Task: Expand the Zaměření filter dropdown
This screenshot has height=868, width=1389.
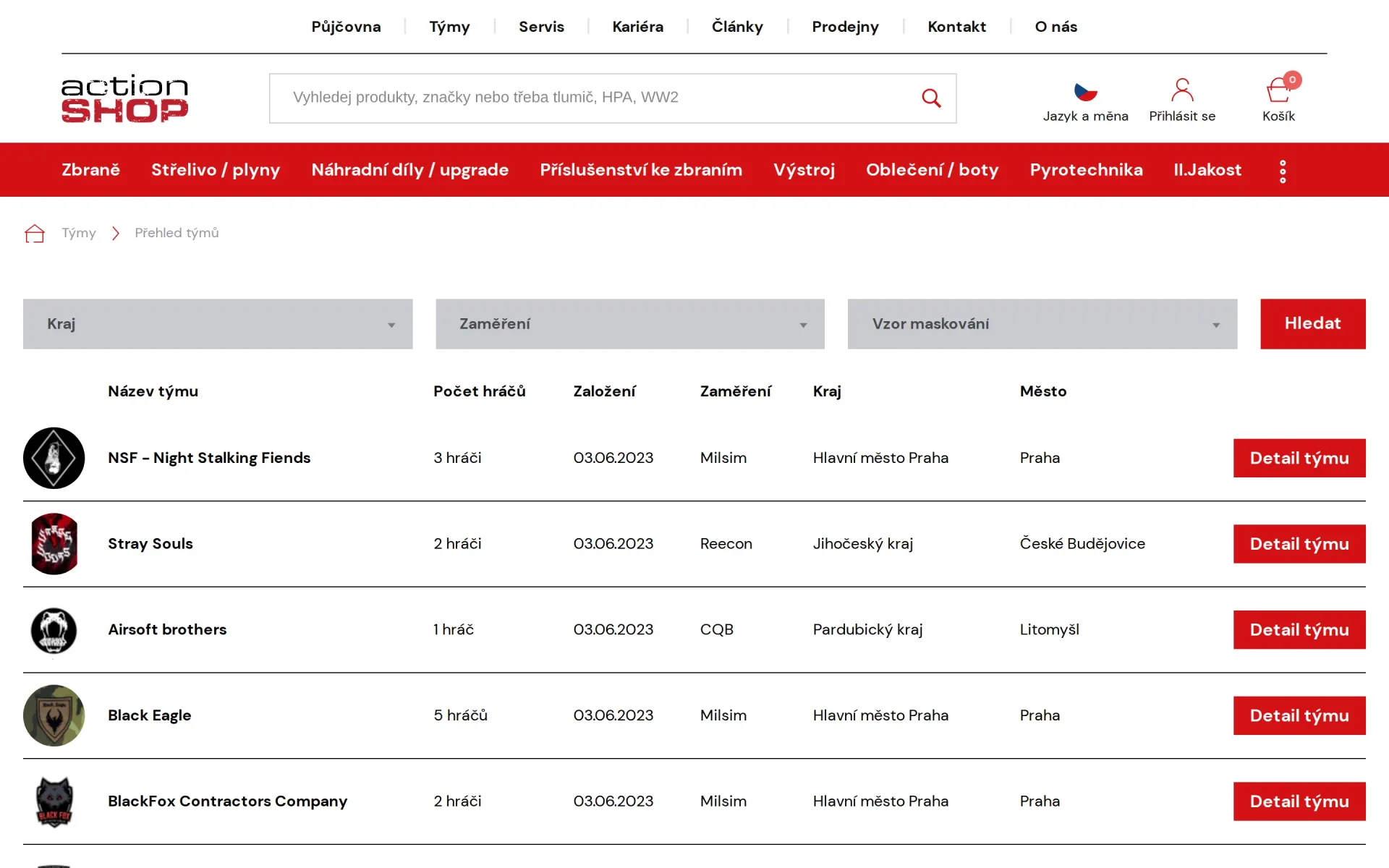Action: [630, 324]
